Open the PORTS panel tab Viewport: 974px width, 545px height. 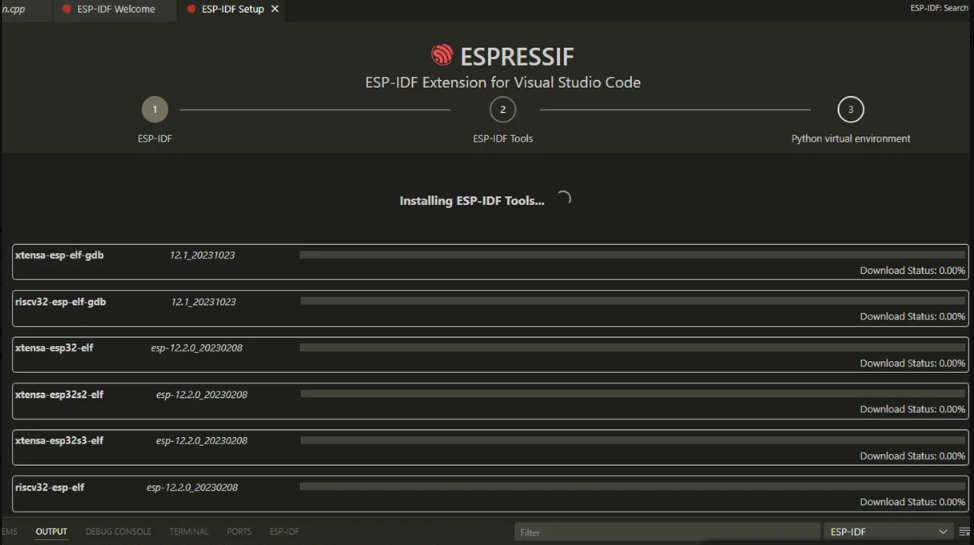[x=239, y=532]
